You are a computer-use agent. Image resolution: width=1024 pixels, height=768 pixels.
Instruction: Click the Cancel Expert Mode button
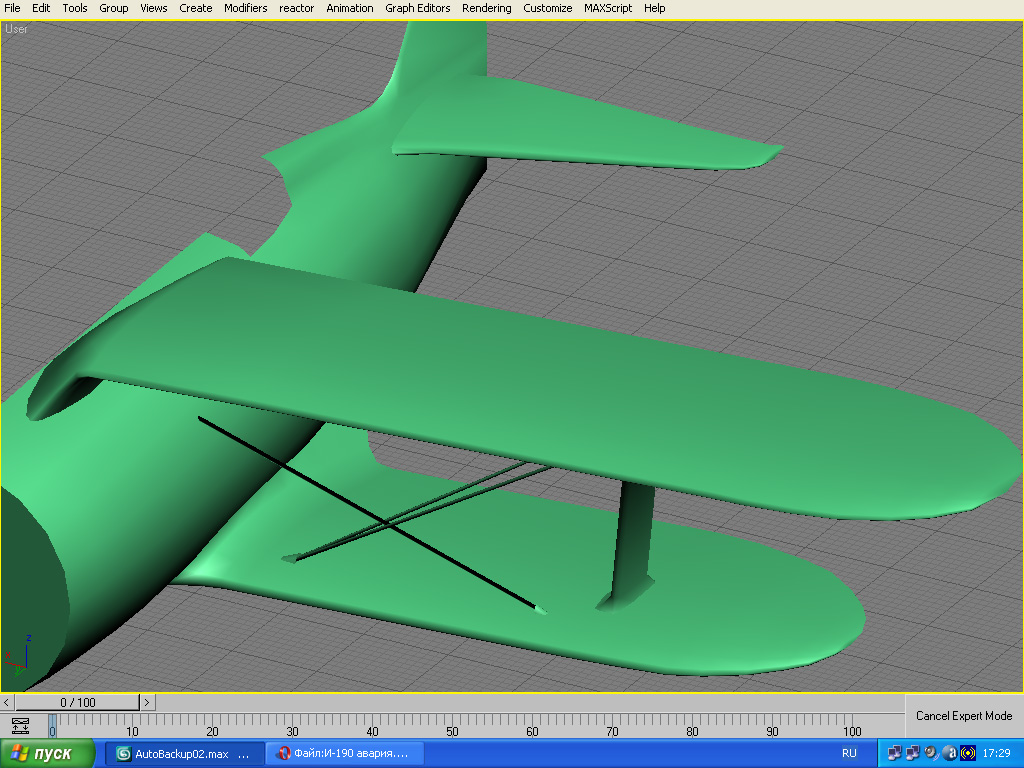964,716
